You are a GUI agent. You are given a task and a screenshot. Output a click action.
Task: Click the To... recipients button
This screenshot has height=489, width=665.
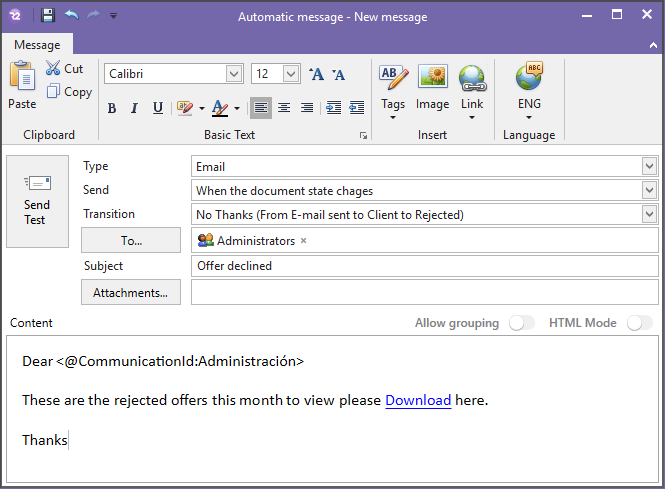(131, 240)
